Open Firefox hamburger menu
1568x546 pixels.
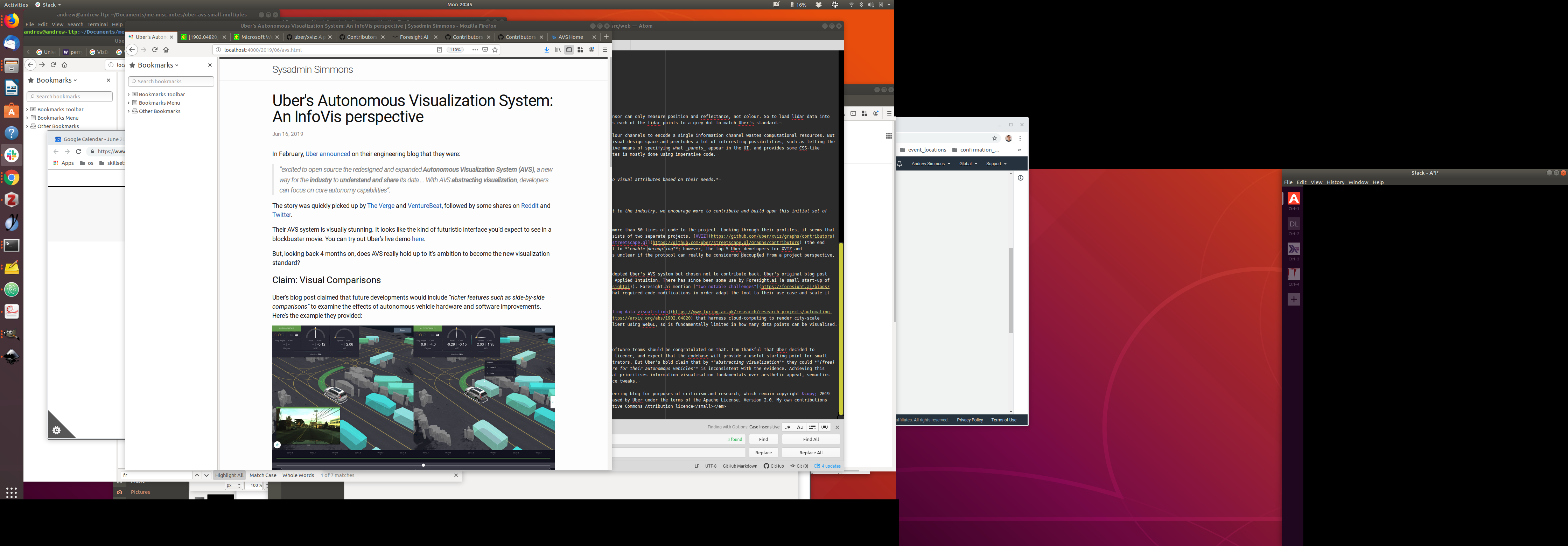coord(604,50)
